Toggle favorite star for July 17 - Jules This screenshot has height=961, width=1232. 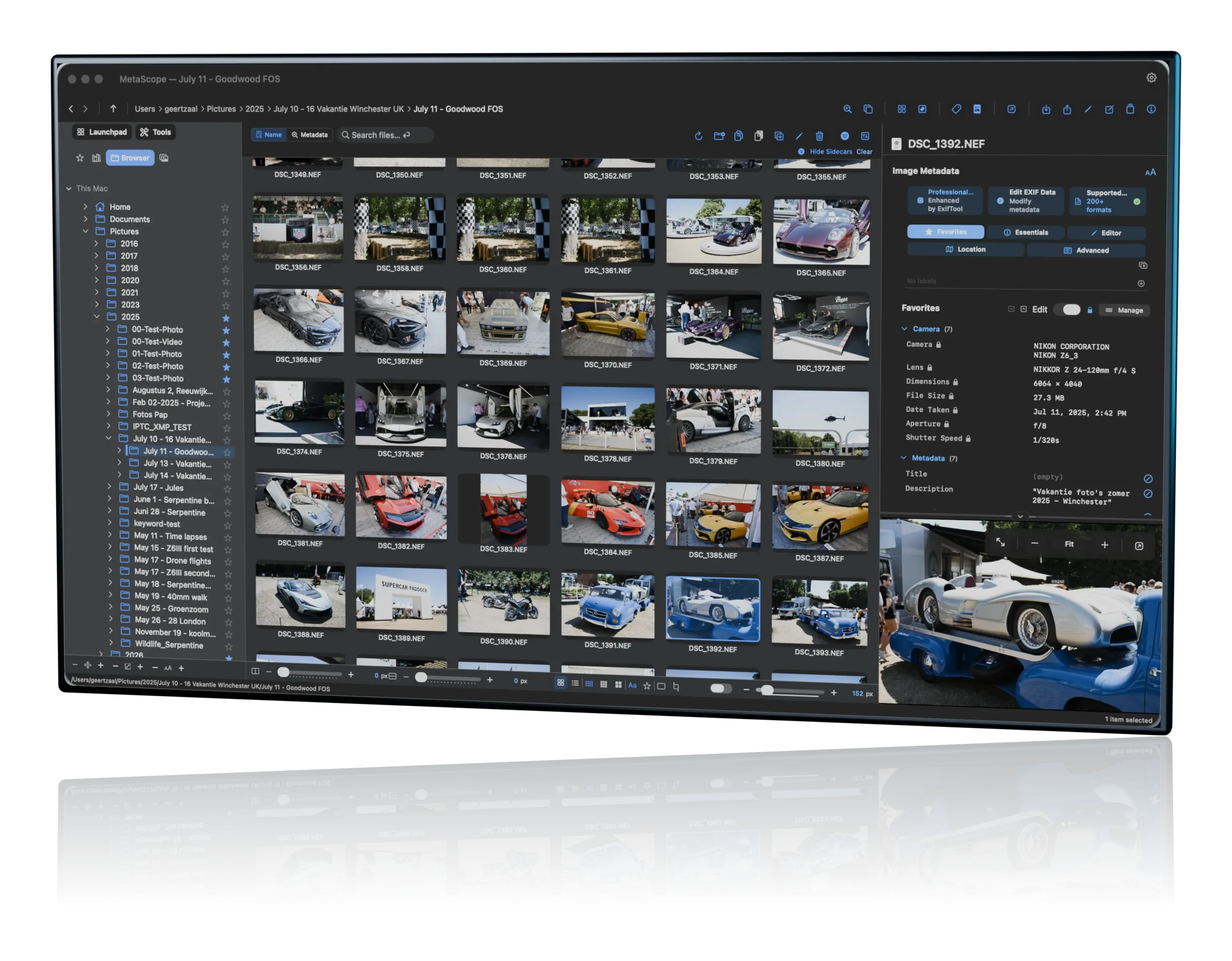coord(227,489)
